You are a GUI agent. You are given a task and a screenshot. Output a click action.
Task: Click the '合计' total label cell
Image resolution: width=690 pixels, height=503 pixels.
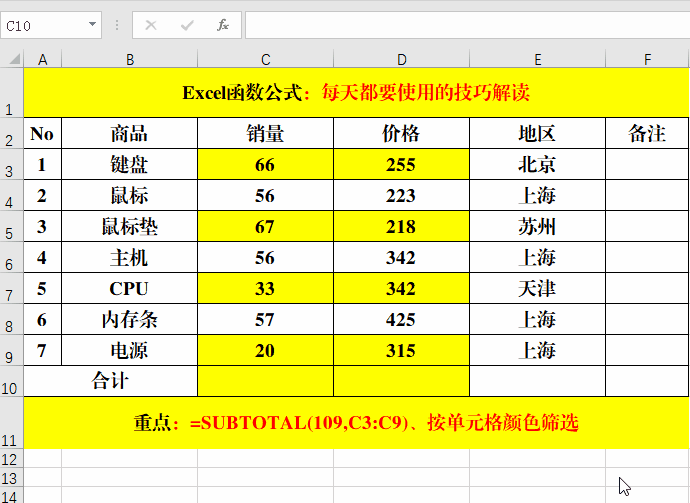pos(110,381)
